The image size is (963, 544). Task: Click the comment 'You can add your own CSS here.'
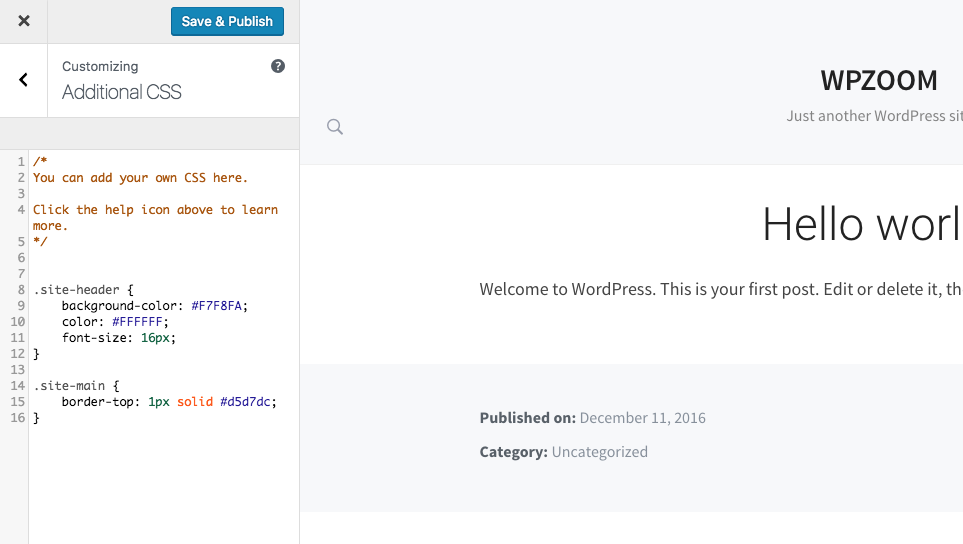pyautogui.click(x=140, y=178)
